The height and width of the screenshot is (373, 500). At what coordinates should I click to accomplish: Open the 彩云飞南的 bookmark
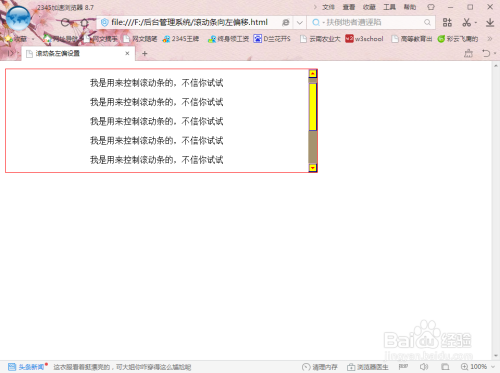[458, 39]
